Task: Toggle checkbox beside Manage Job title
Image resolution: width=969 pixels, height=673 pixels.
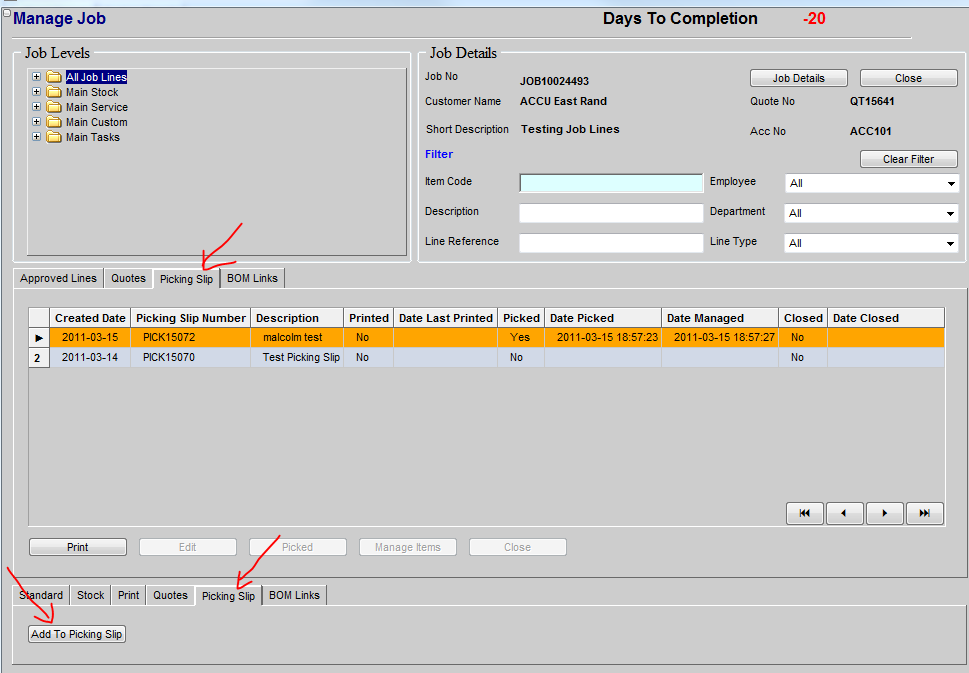Action: (x=7, y=13)
